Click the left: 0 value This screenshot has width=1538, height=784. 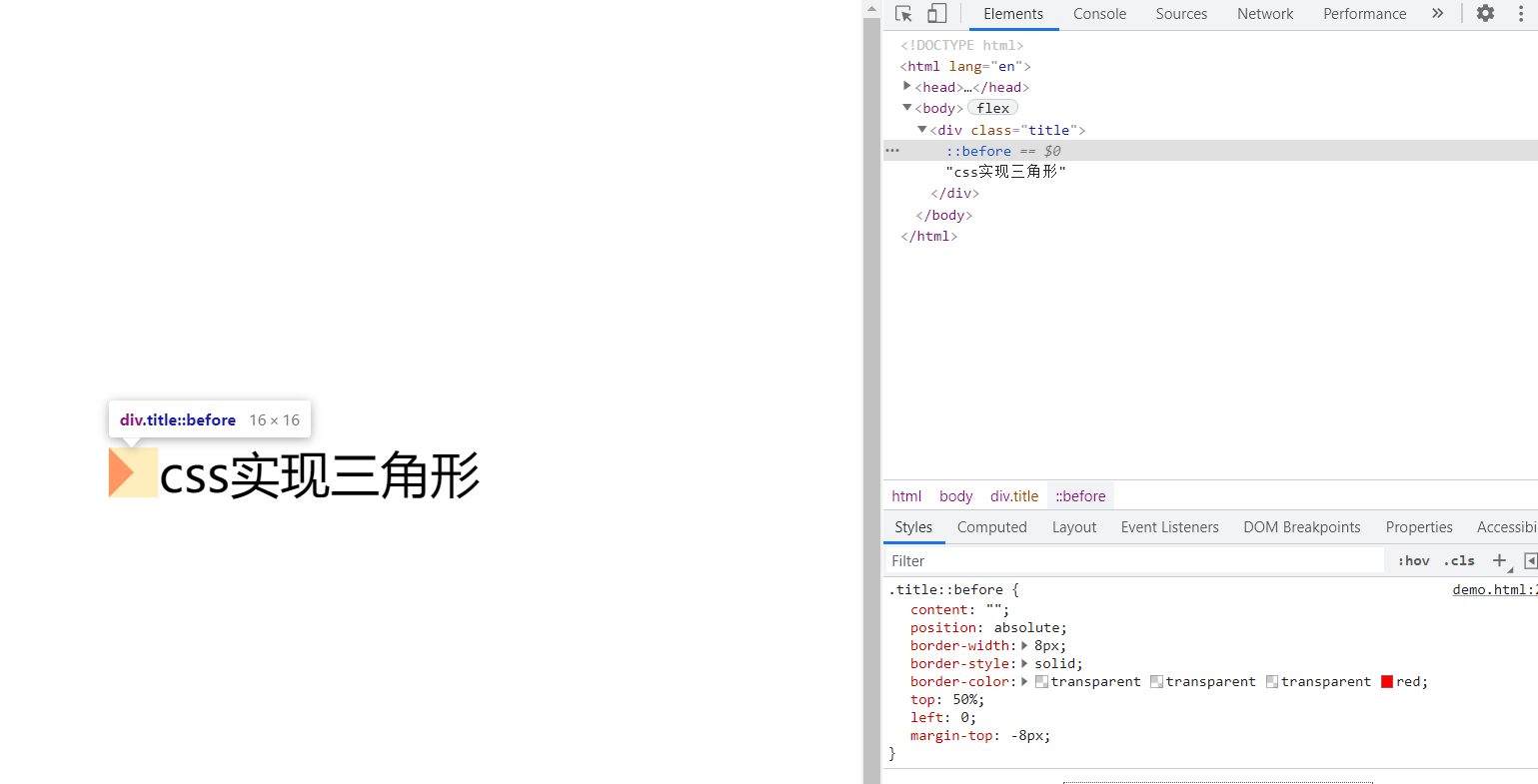(964, 718)
